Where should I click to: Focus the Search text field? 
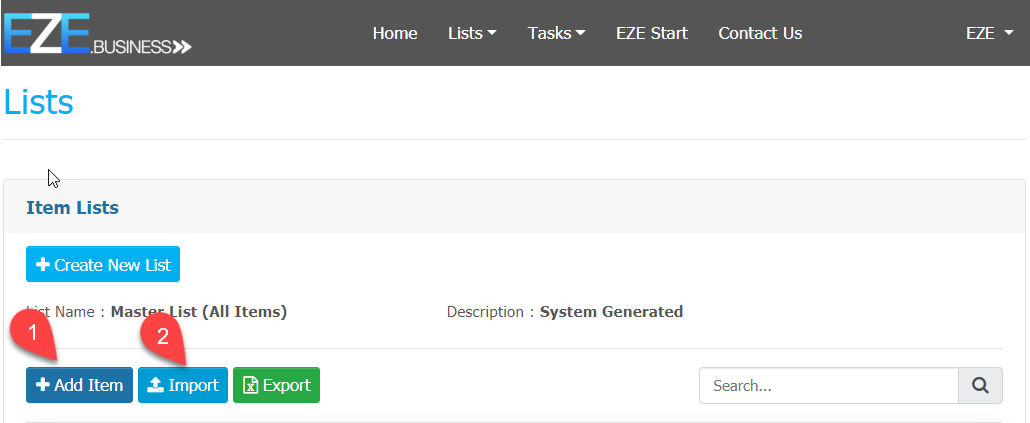point(828,385)
